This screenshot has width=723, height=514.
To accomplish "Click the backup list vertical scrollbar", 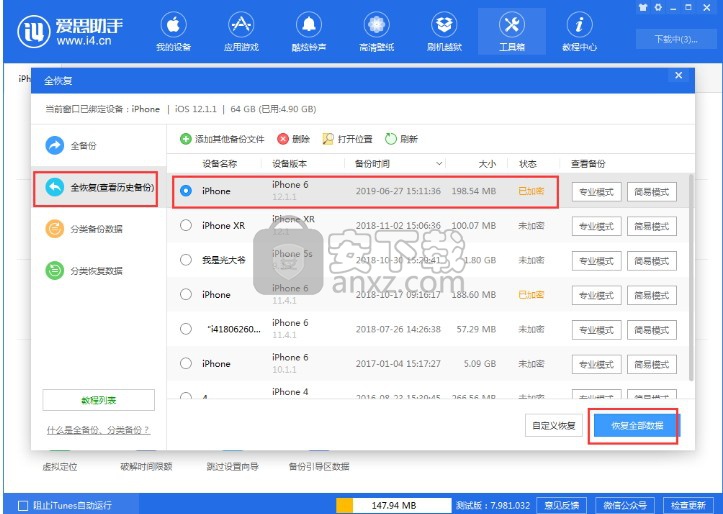I will [x=691, y=278].
